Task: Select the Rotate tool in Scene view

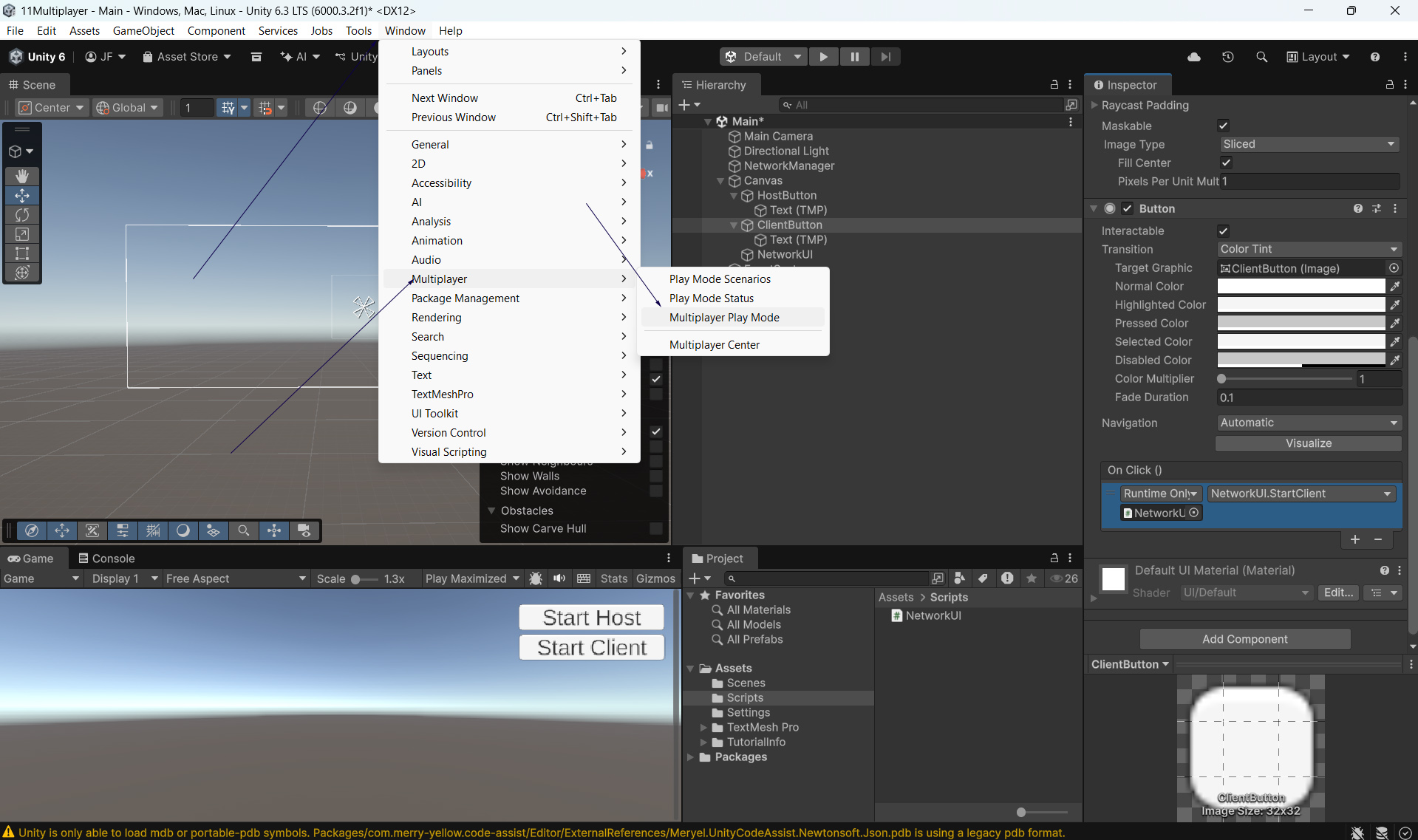Action: click(22, 215)
